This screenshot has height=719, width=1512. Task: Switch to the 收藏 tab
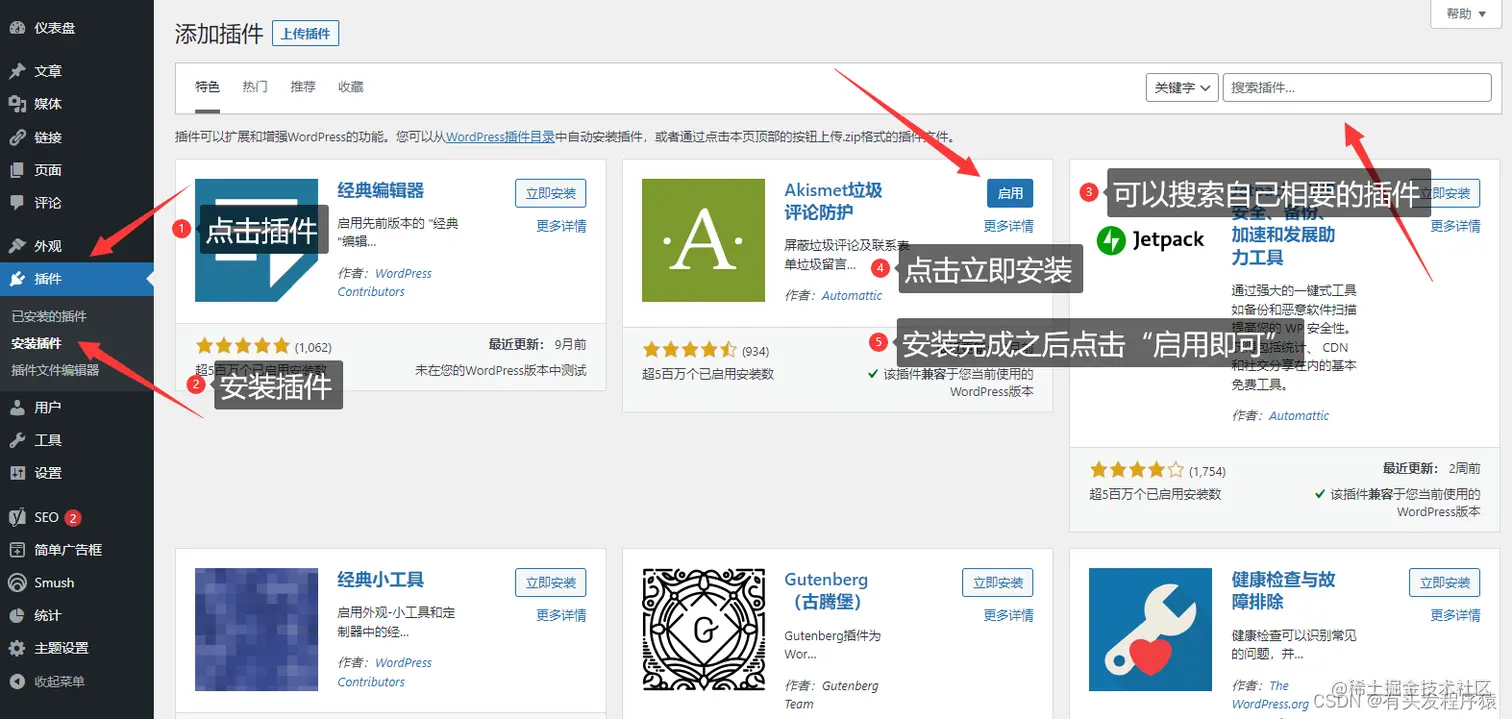351,87
